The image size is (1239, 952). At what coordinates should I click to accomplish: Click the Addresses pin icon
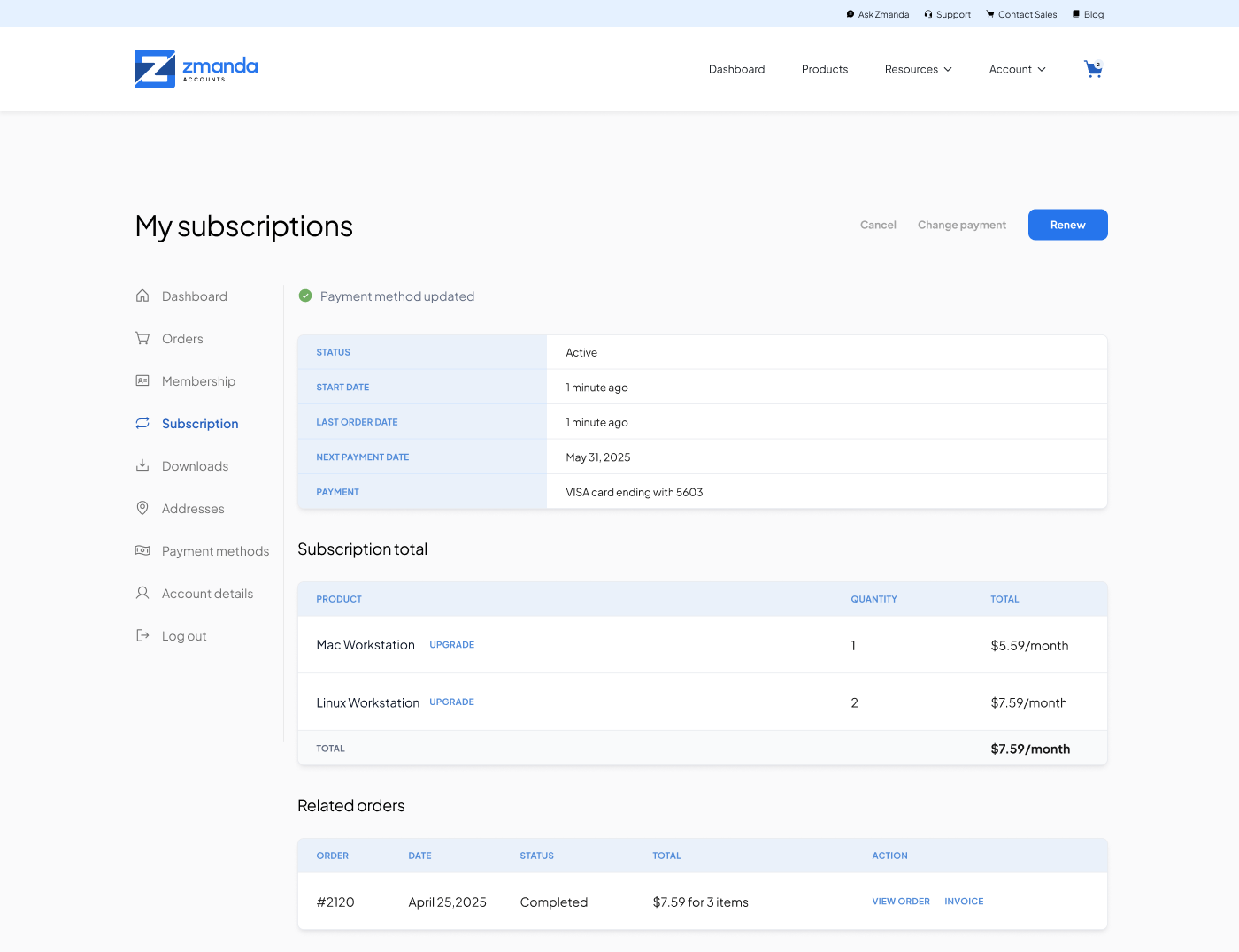coord(142,508)
